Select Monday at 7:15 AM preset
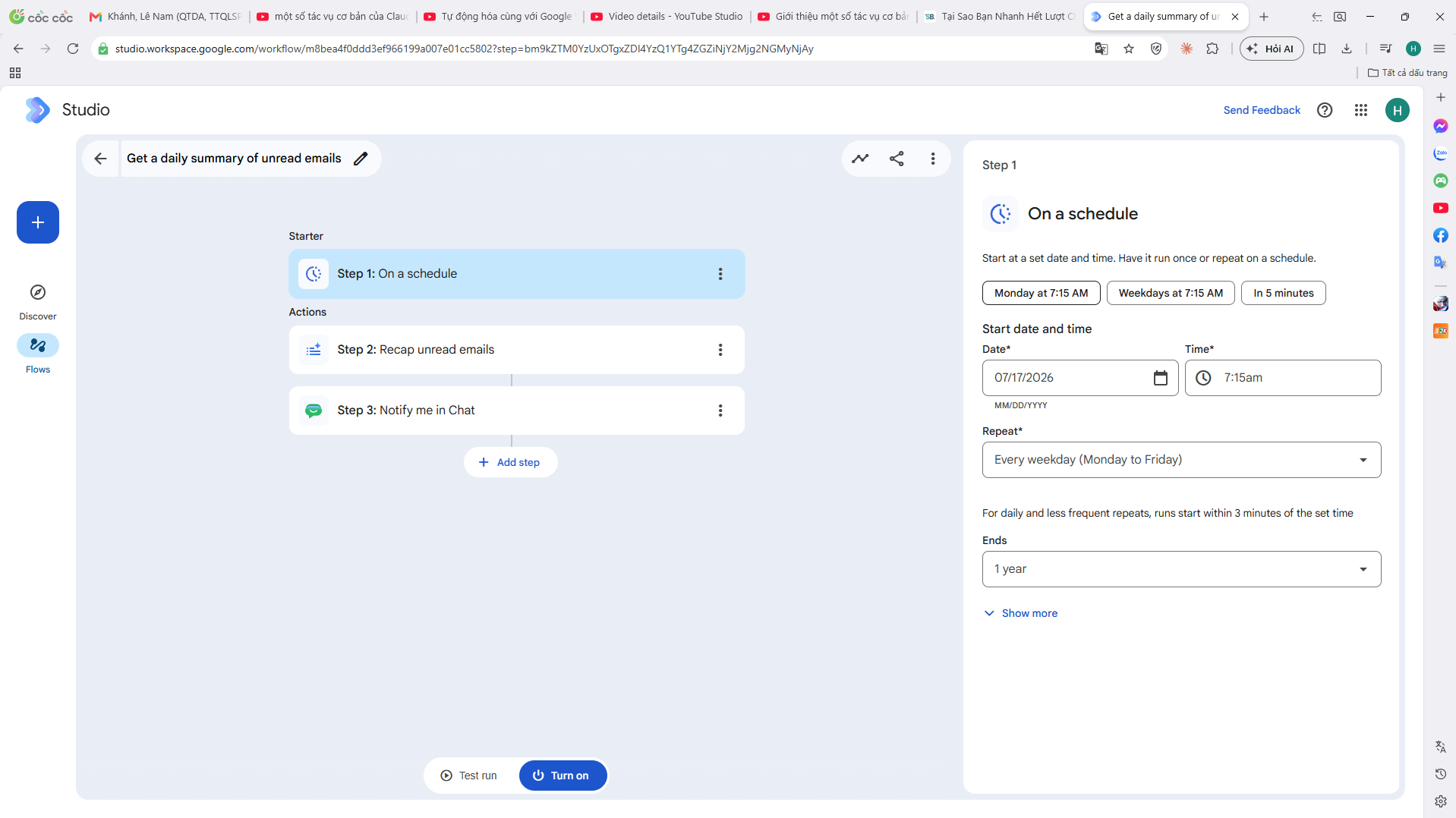1456x818 pixels. click(1041, 293)
